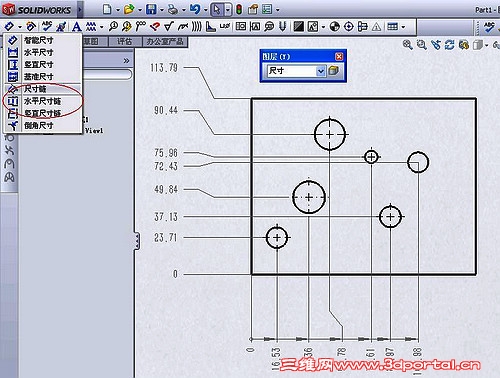Click the 75.96 dimension text

pyautogui.click(x=166, y=153)
